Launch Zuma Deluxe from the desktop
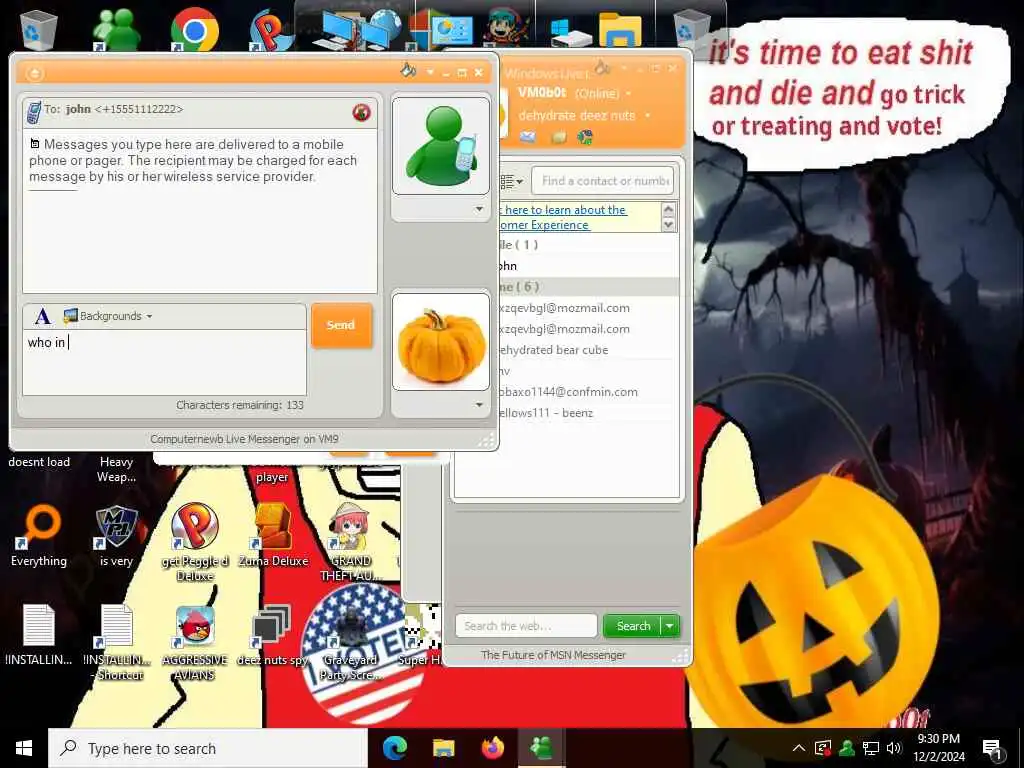1024x768 pixels. point(273,536)
